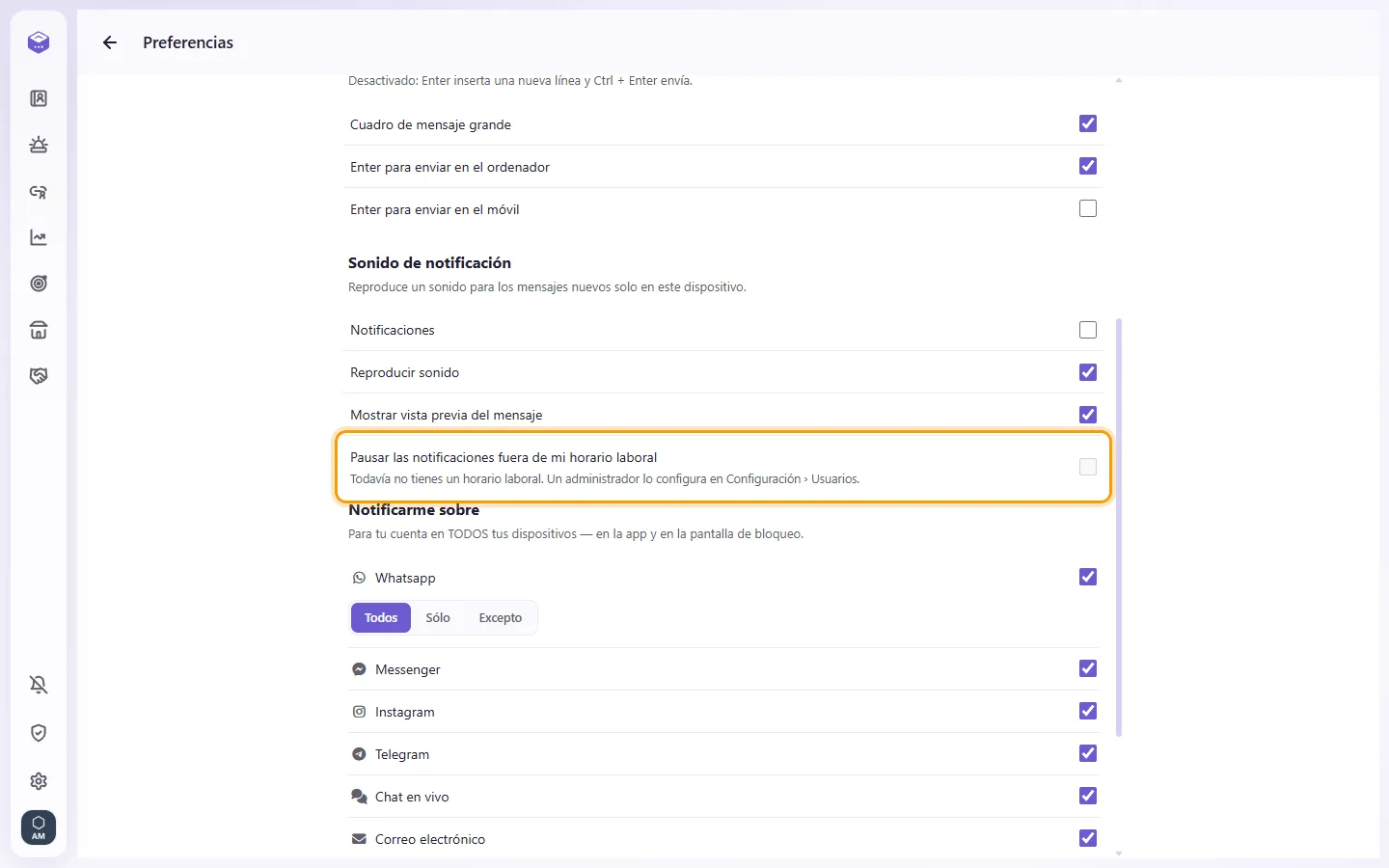
Task: Uncheck Cuadro de mensaje grande
Action: (x=1088, y=123)
